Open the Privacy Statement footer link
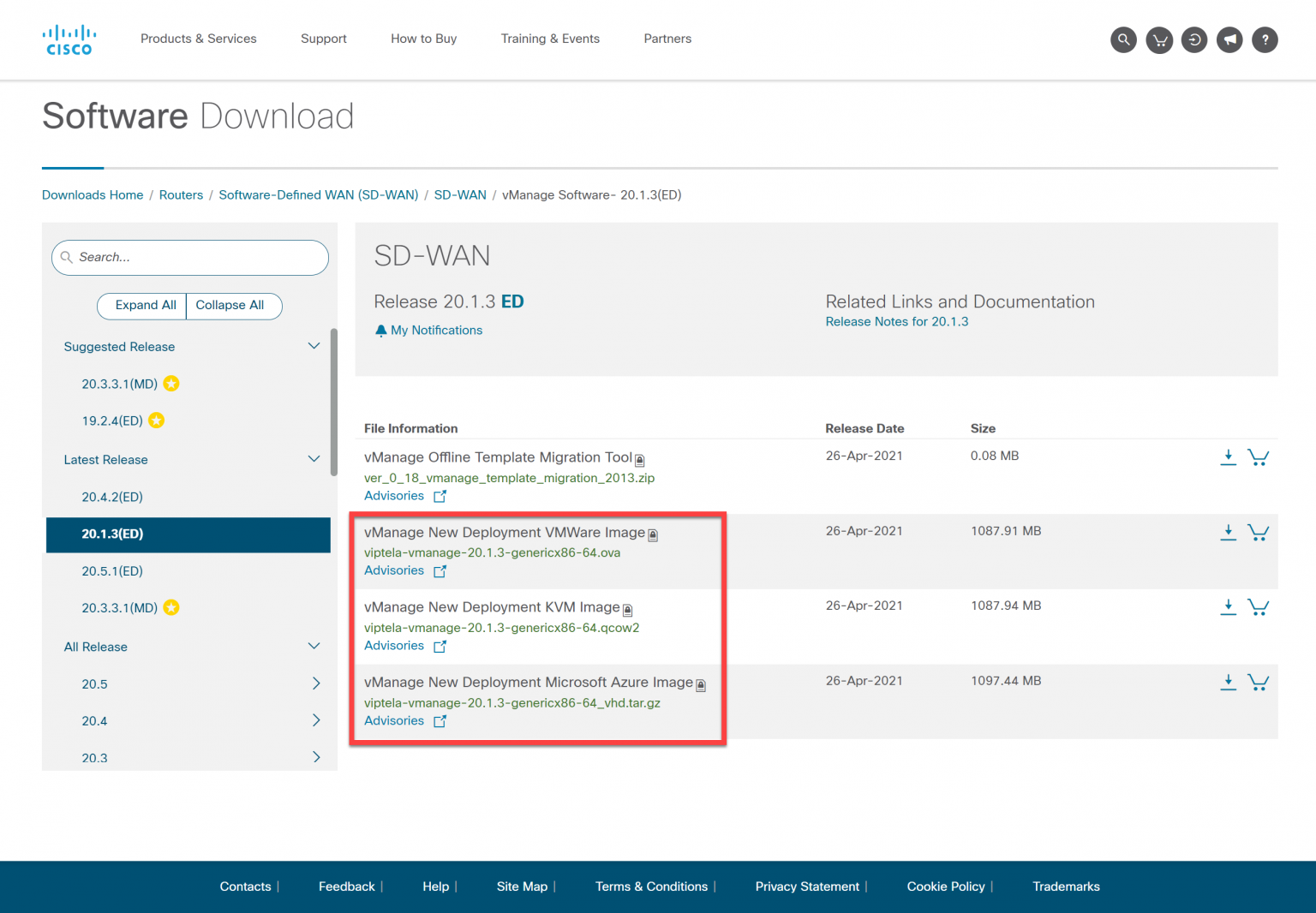 tap(806, 886)
